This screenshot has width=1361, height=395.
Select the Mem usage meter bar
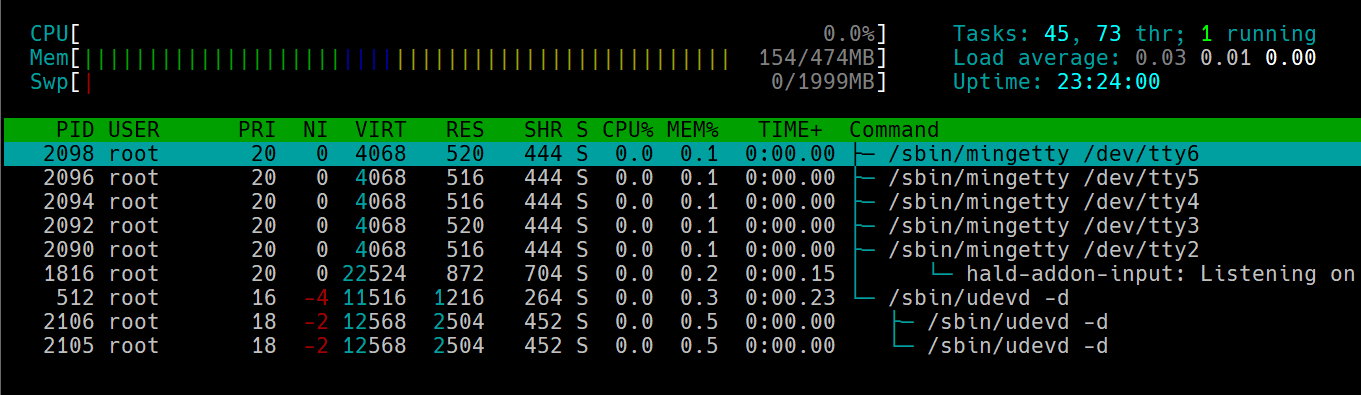click(x=458, y=58)
